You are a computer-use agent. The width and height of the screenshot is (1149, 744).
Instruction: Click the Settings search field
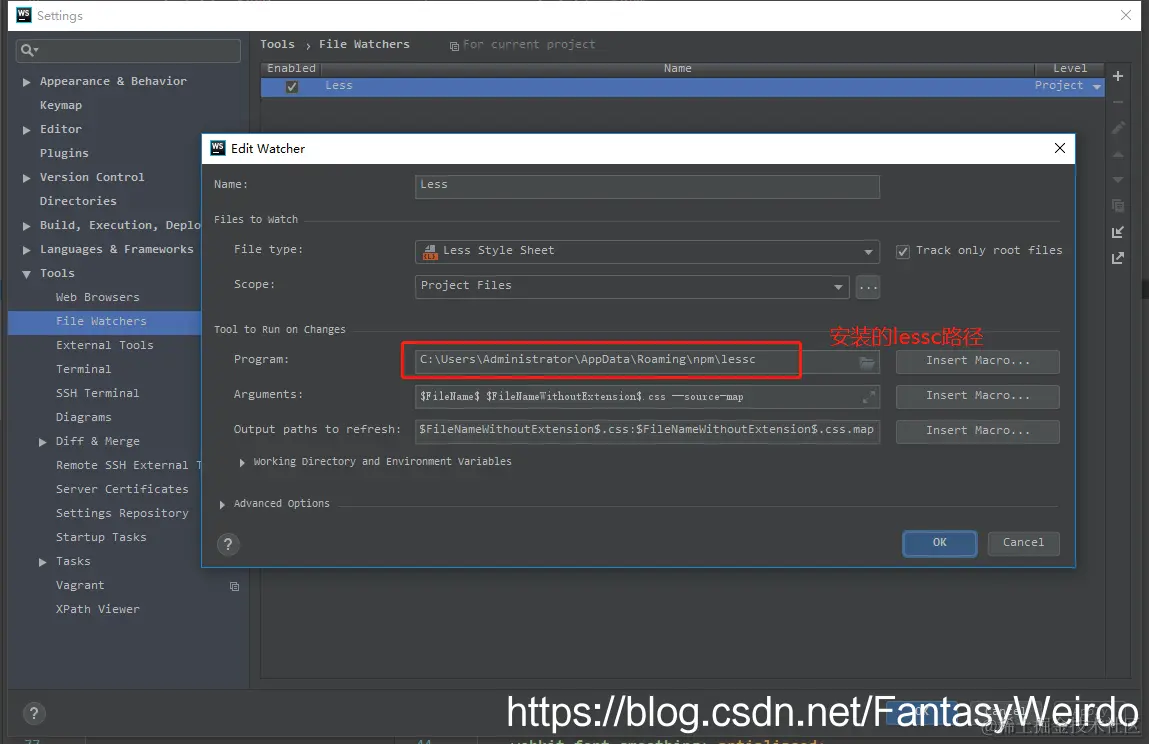(x=128, y=51)
